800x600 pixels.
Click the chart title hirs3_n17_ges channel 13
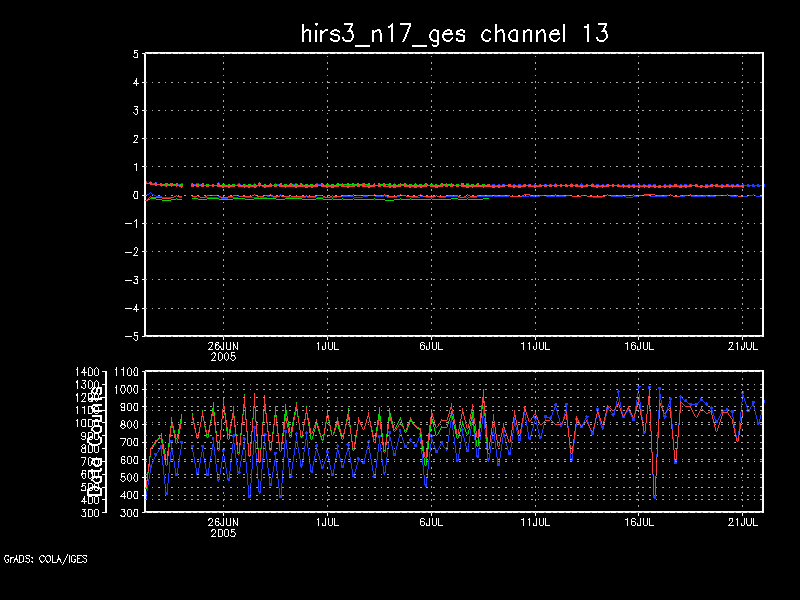[455, 33]
